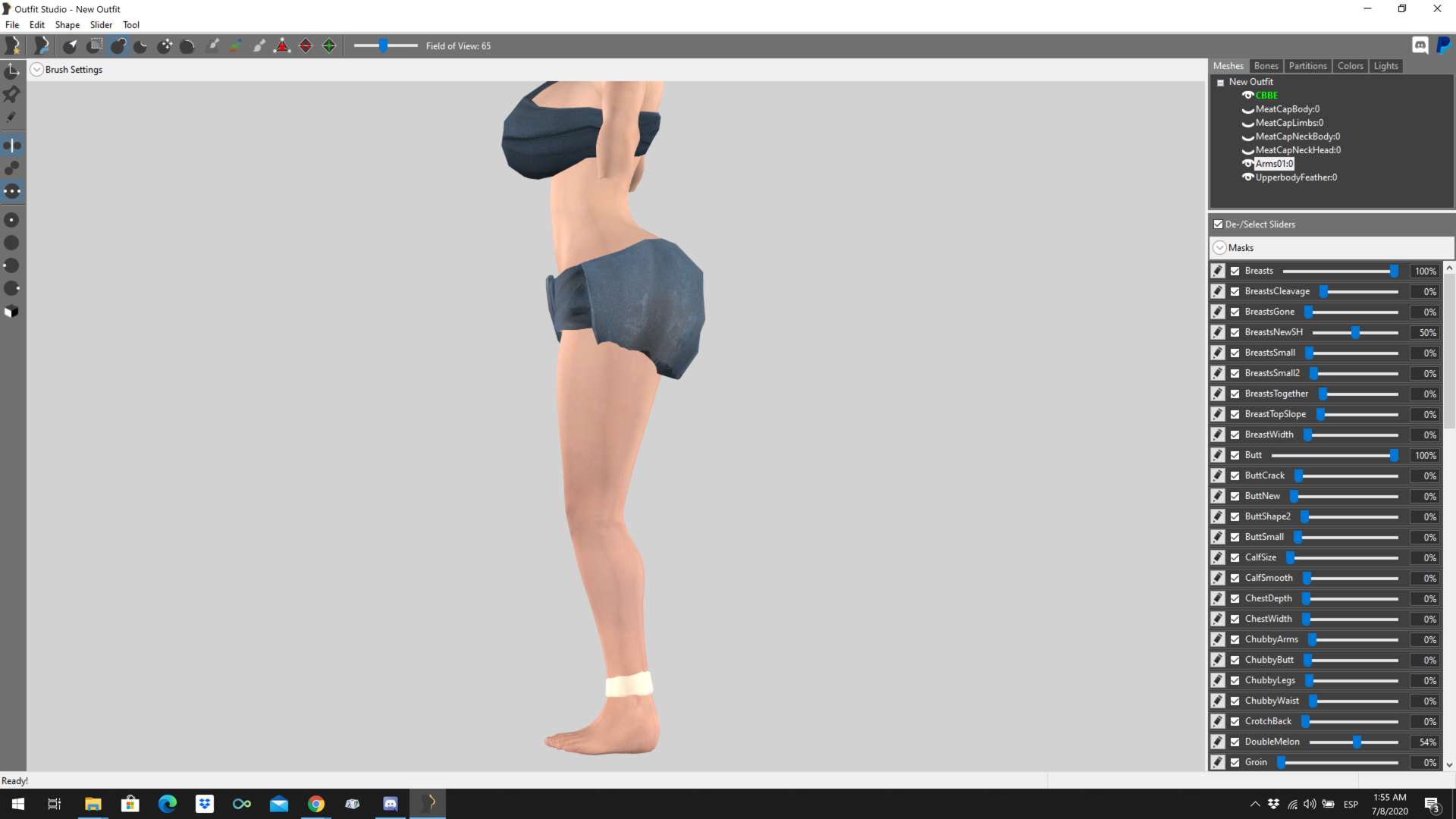Screen dimensions: 1456x819
Task: Activate the Transform tool axis icon
Action: tap(12, 71)
